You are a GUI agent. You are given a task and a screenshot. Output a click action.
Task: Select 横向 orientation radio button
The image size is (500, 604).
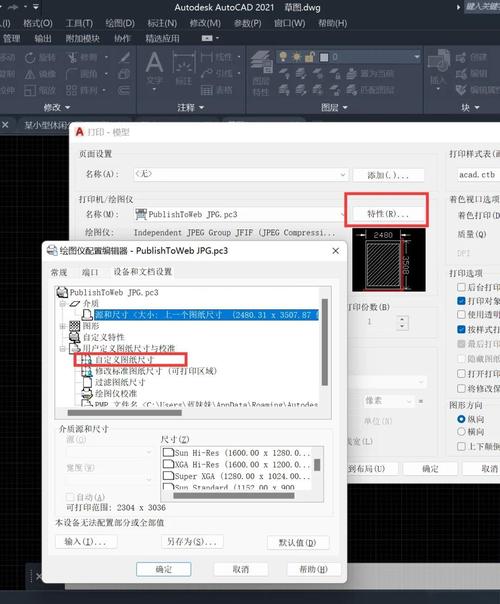461,432
